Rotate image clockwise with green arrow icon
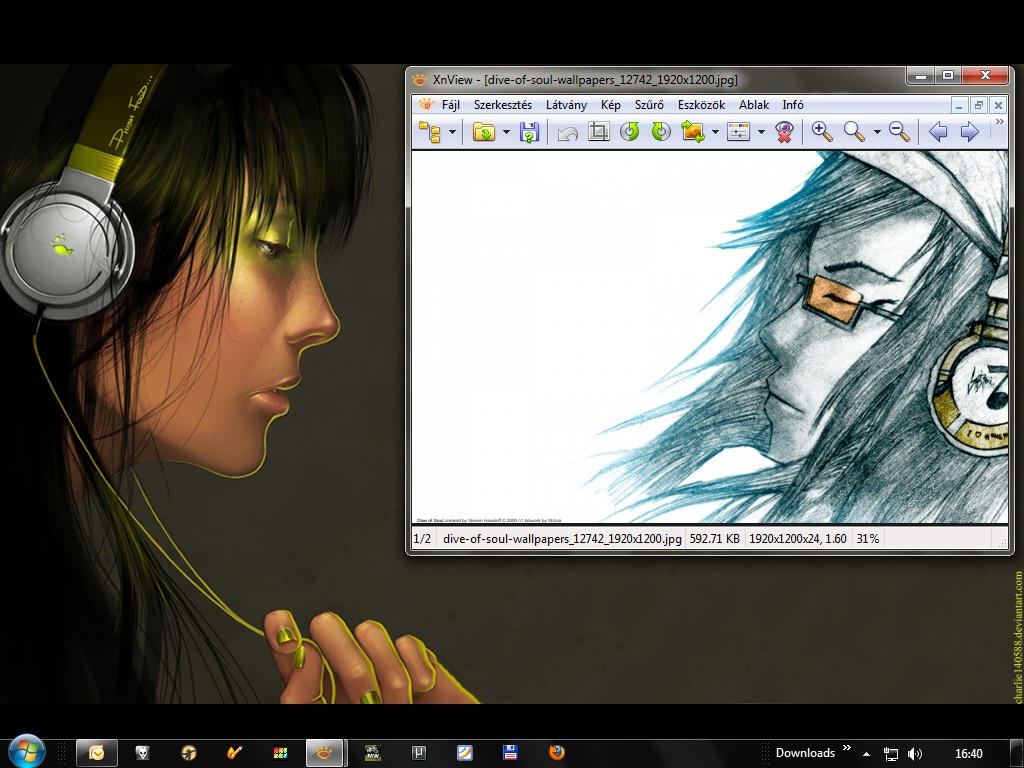This screenshot has height=768, width=1024. 661,132
